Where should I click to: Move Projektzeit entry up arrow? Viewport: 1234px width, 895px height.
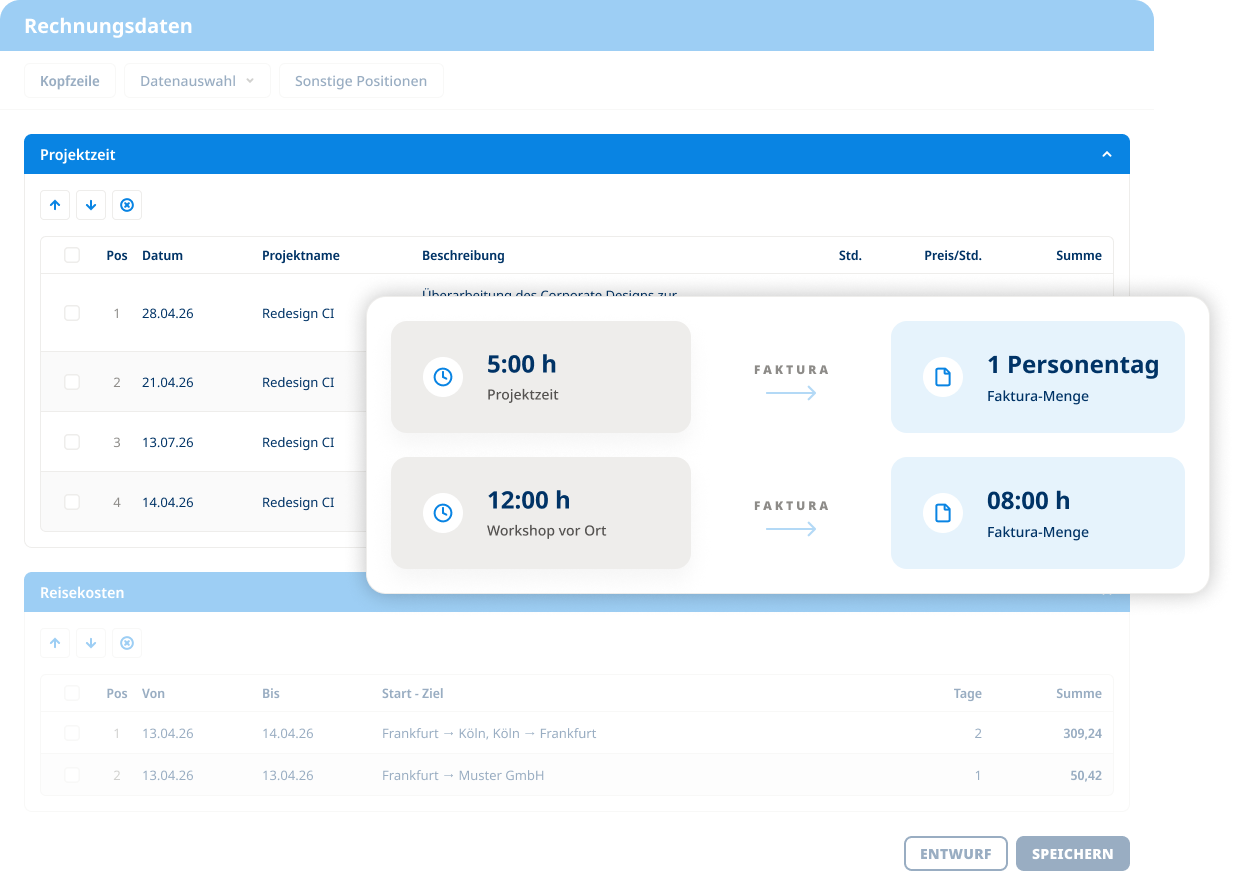55,205
